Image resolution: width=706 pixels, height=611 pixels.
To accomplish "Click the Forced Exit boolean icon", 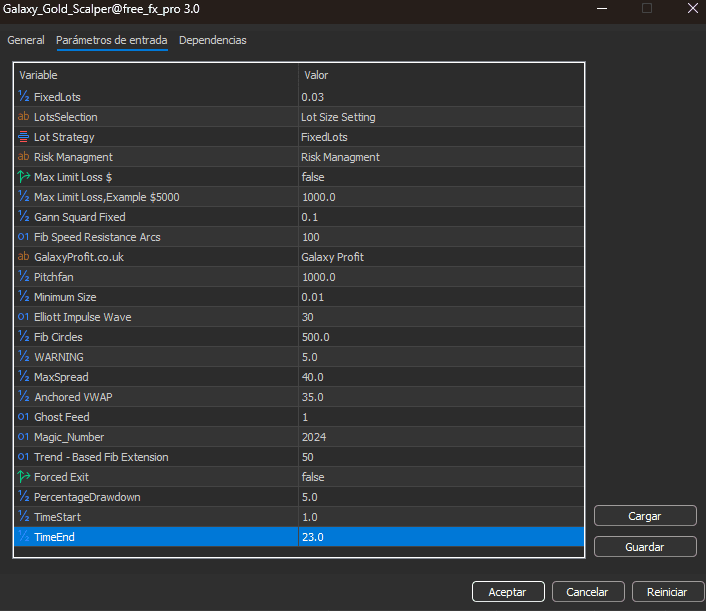I will 24,477.
